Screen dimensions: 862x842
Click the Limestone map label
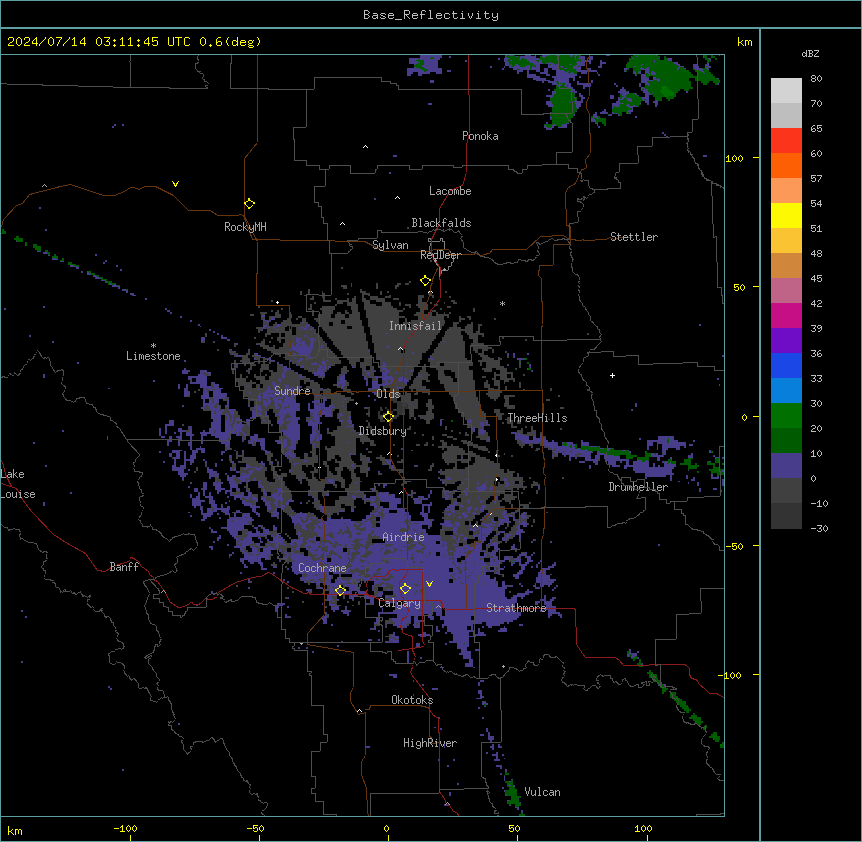(x=153, y=356)
